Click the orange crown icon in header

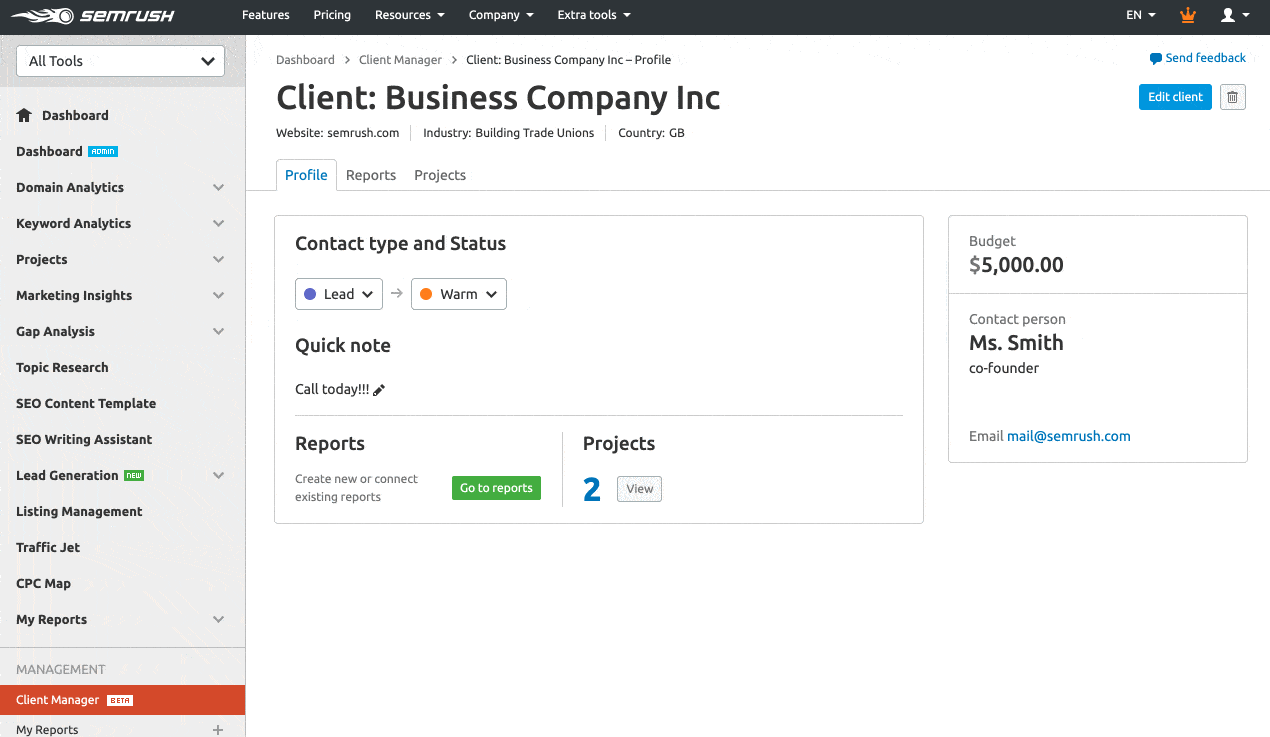(1187, 15)
